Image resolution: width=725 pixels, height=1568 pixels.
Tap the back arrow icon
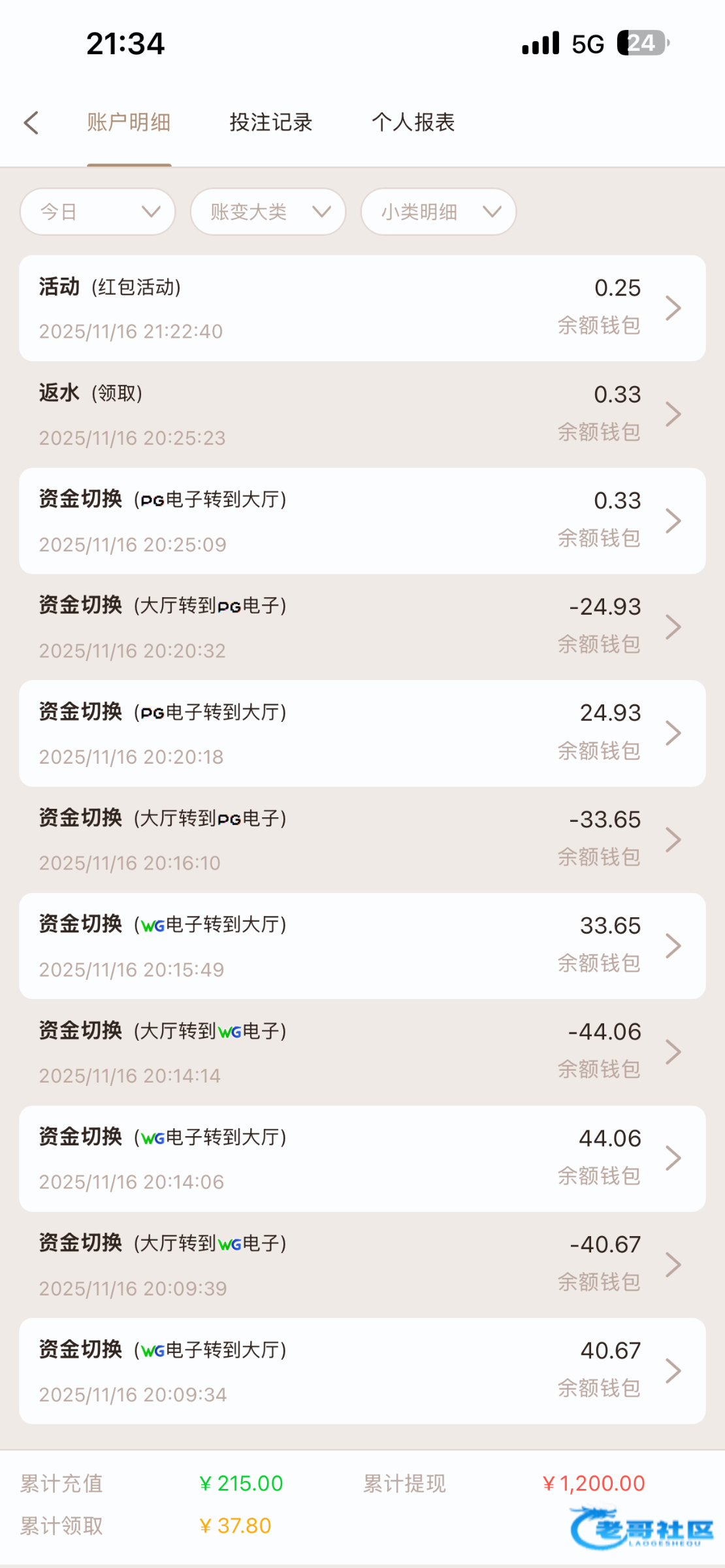pyautogui.click(x=31, y=123)
